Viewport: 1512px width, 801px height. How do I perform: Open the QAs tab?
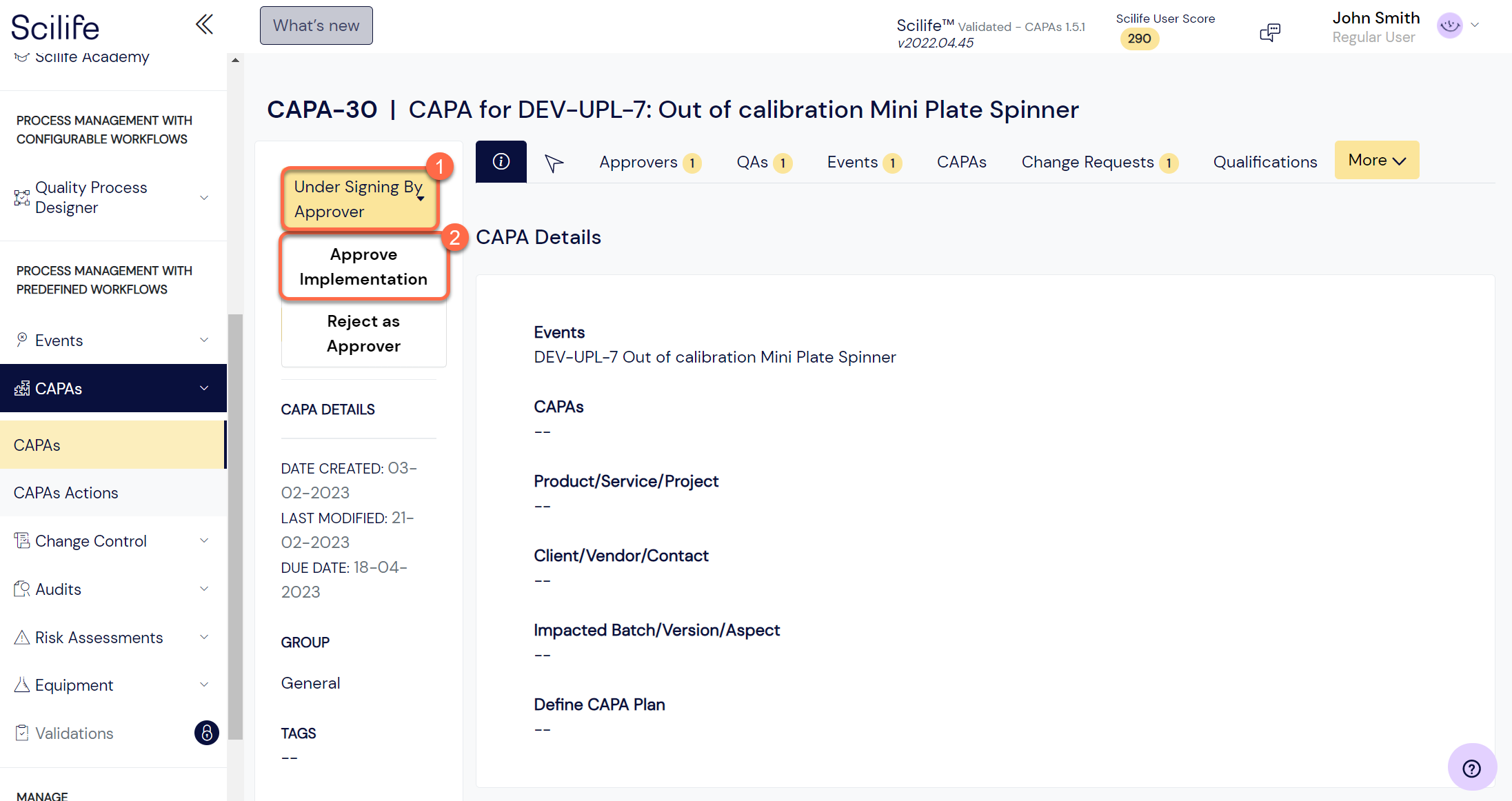coord(764,162)
